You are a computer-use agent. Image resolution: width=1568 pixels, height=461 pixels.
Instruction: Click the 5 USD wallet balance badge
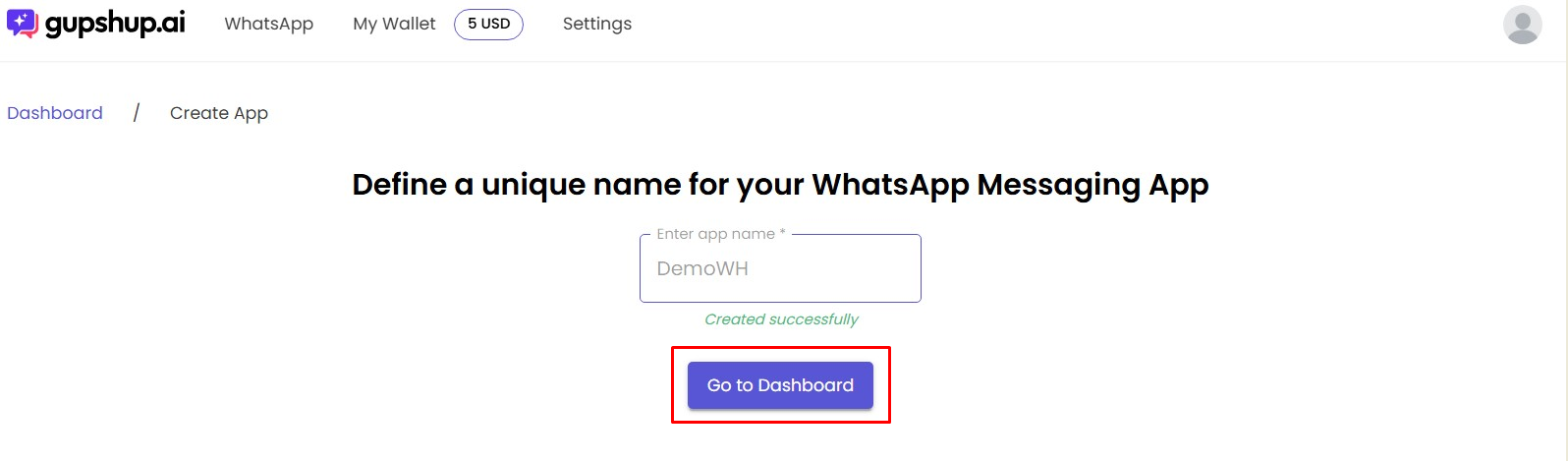488,24
